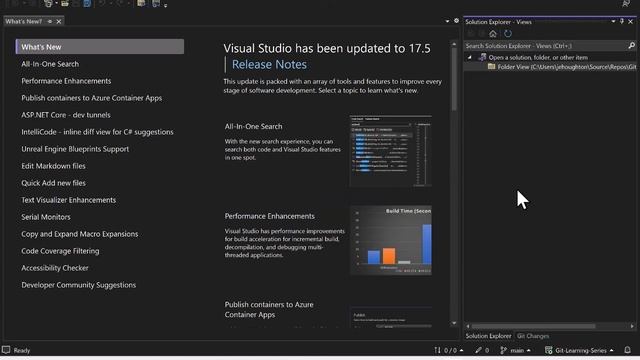Open Code Coverage Filtering topic

click(x=60, y=251)
